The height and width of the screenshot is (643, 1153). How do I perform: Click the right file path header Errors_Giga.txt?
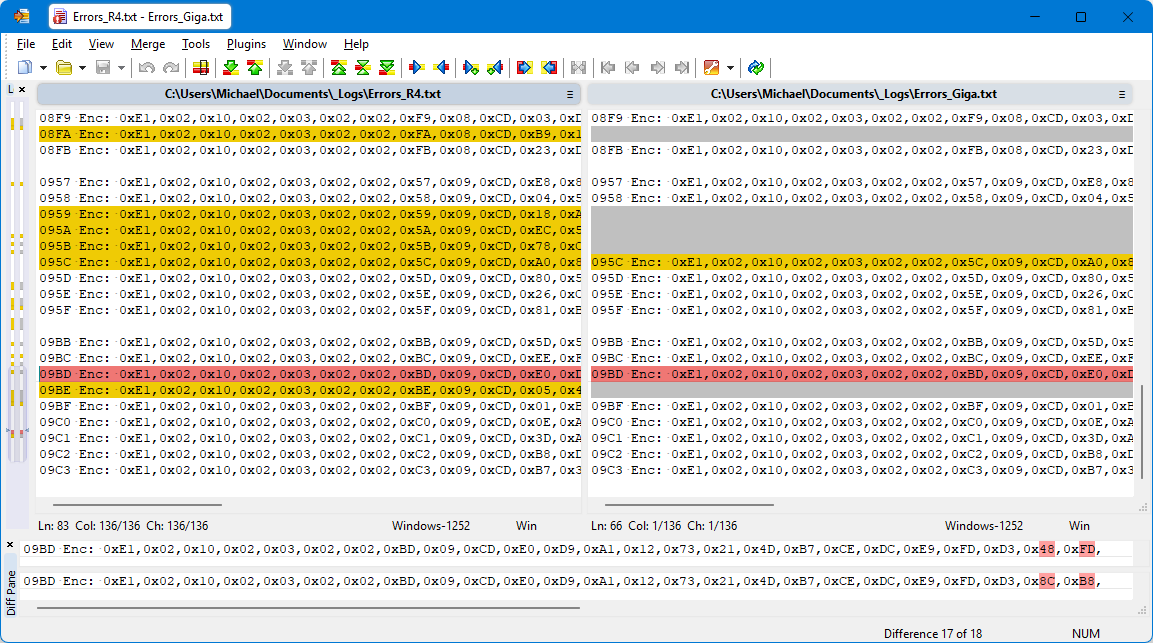(854, 94)
